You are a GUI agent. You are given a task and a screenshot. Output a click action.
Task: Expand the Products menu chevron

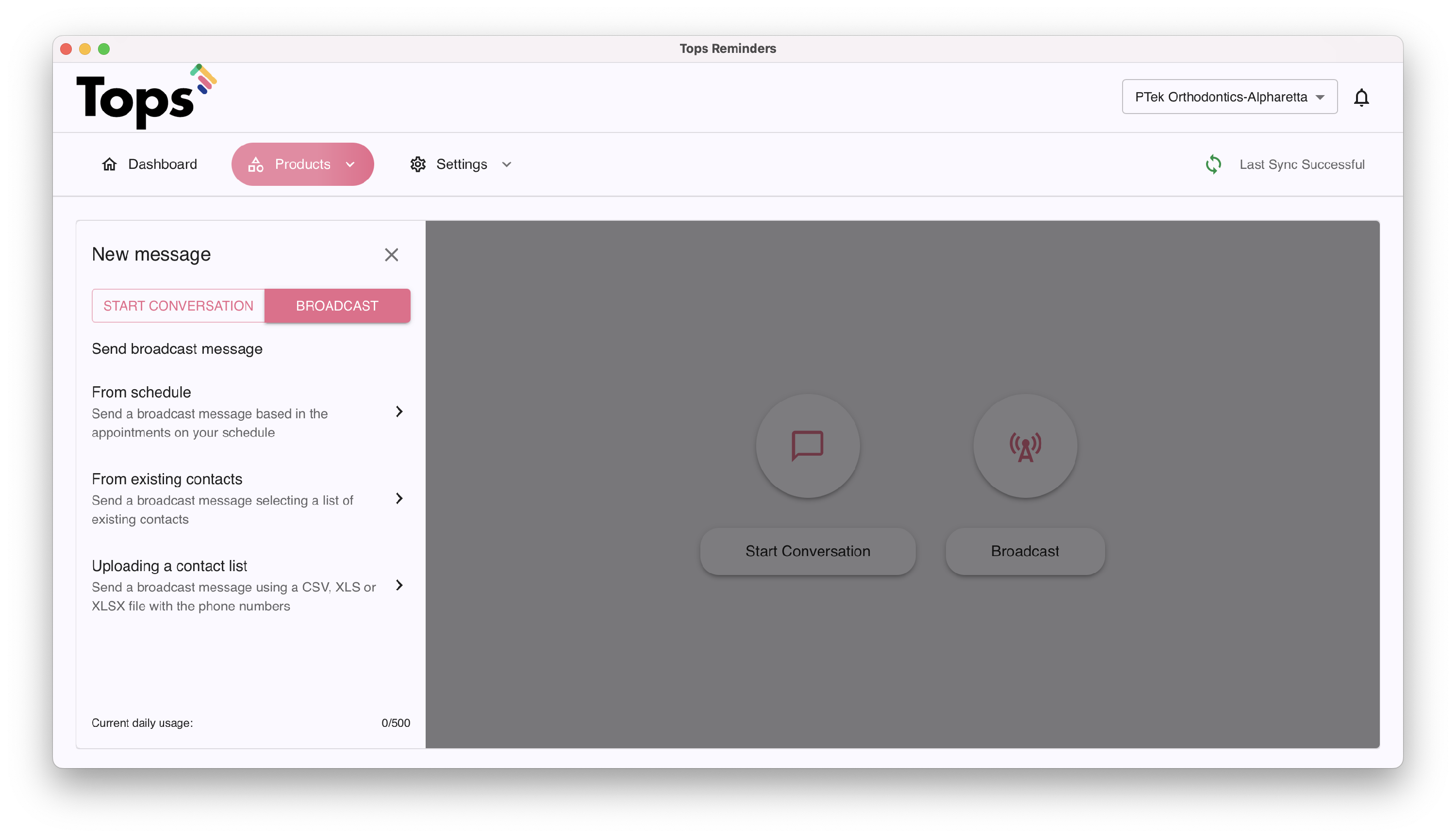pos(350,164)
